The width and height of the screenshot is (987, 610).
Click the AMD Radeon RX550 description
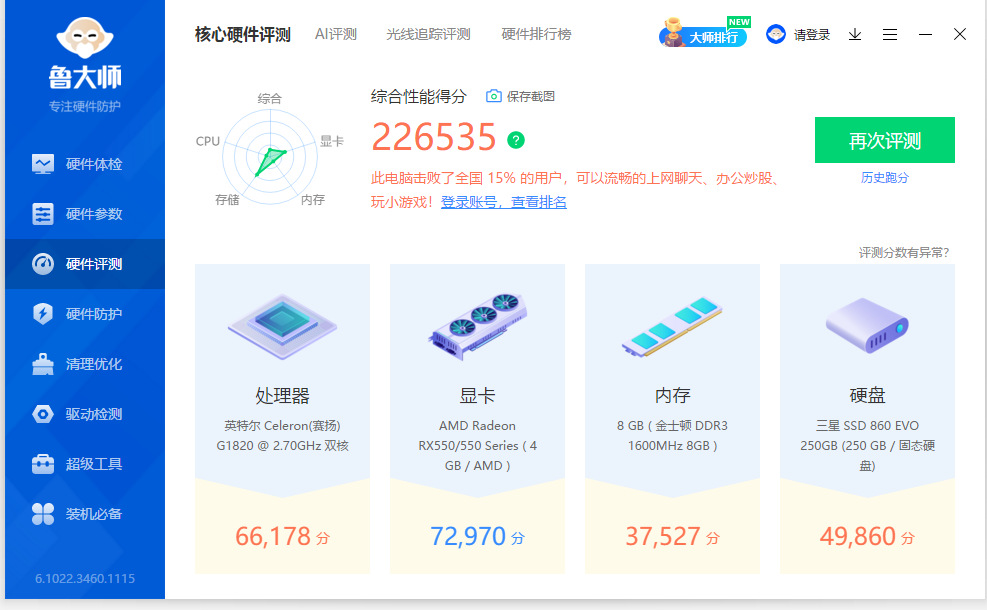[x=477, y=446]
